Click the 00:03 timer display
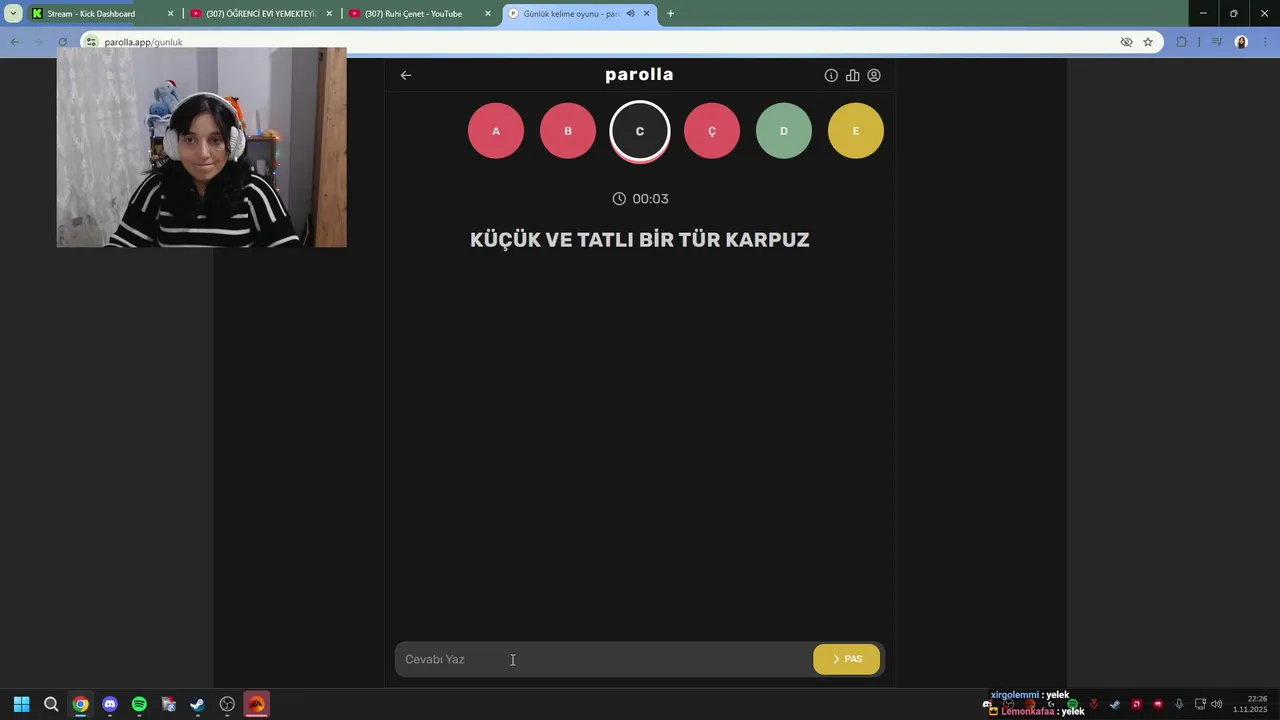Image resolution: width=1280 pixels, height=720 pixels. (640, 199)
